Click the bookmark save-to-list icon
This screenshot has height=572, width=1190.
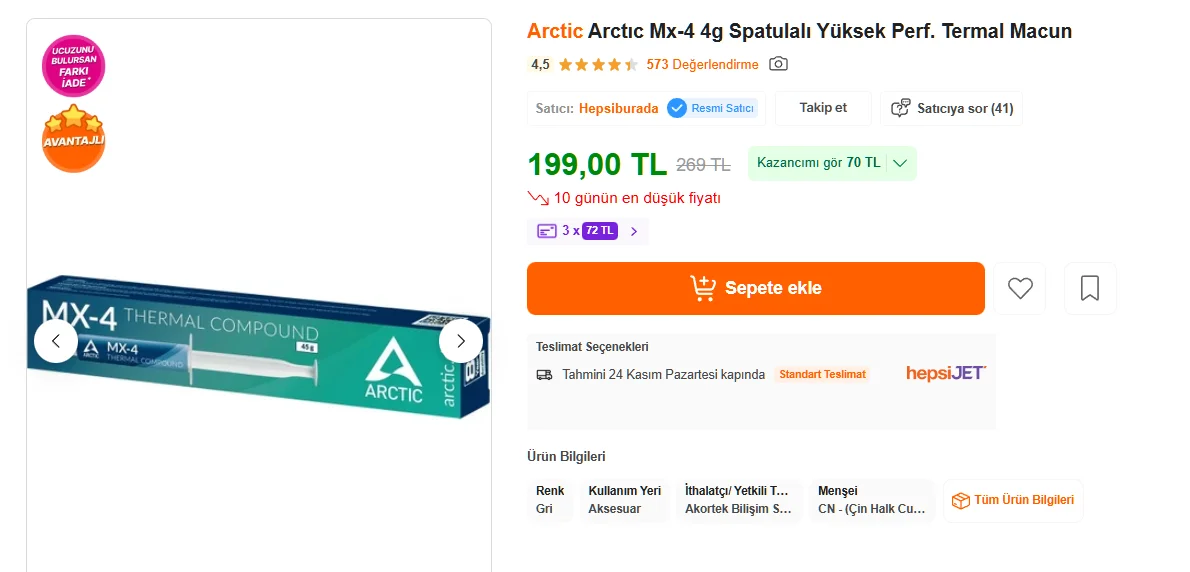click(1090, 288)
